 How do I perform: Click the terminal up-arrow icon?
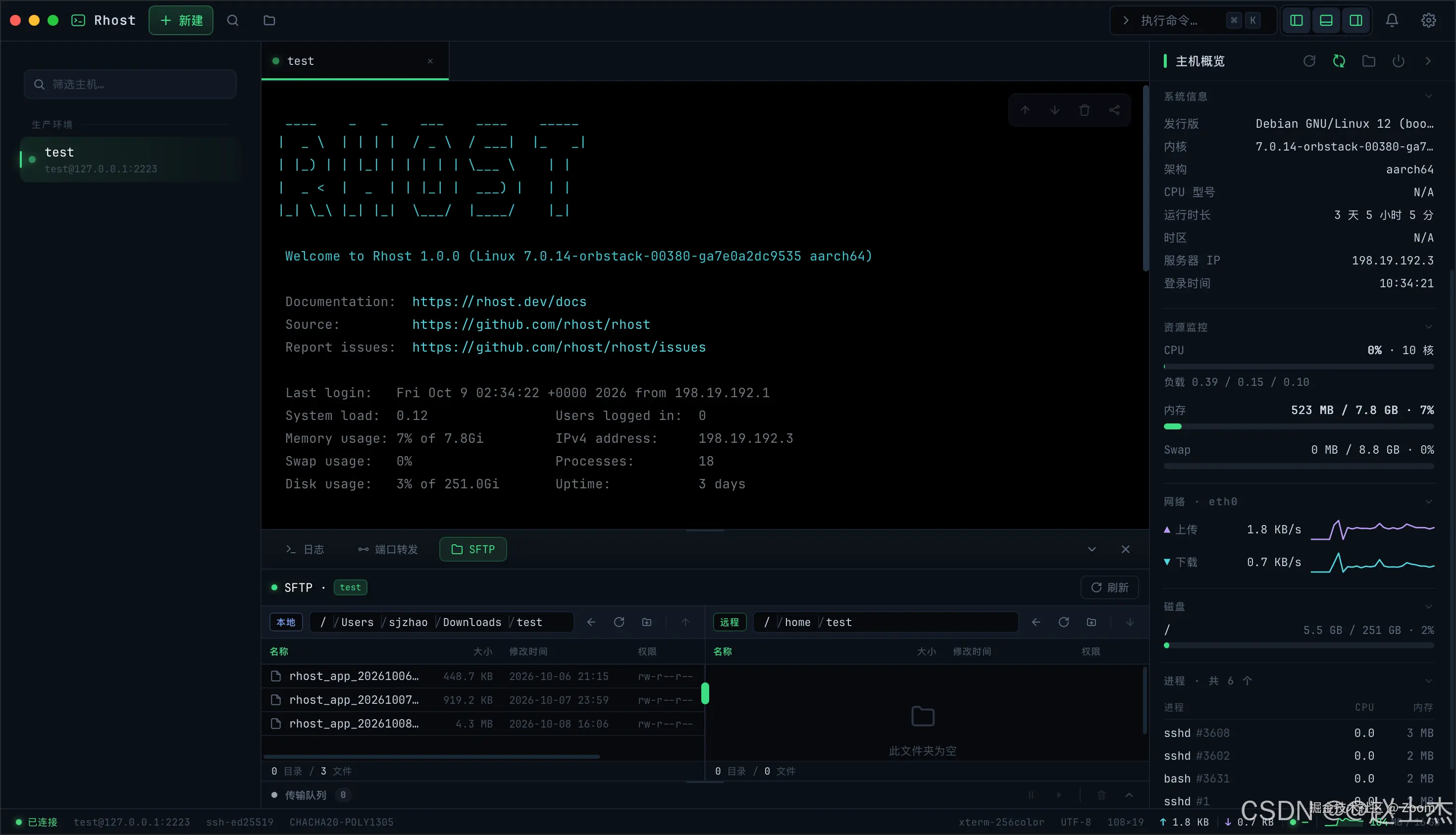click(1025, 109)
